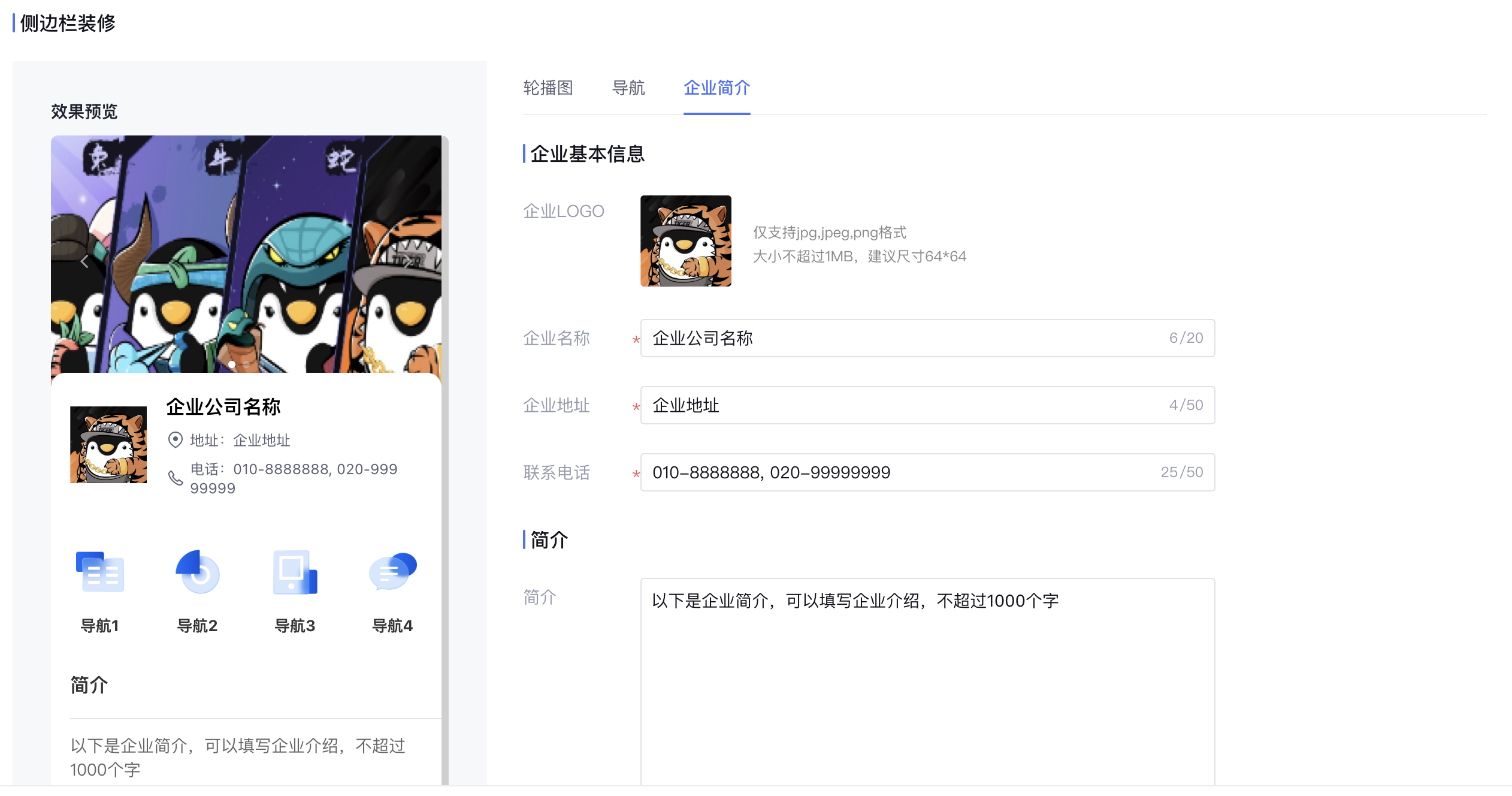
Task: Click the 导航4 chat bubble icon
Action: point(392,572)
